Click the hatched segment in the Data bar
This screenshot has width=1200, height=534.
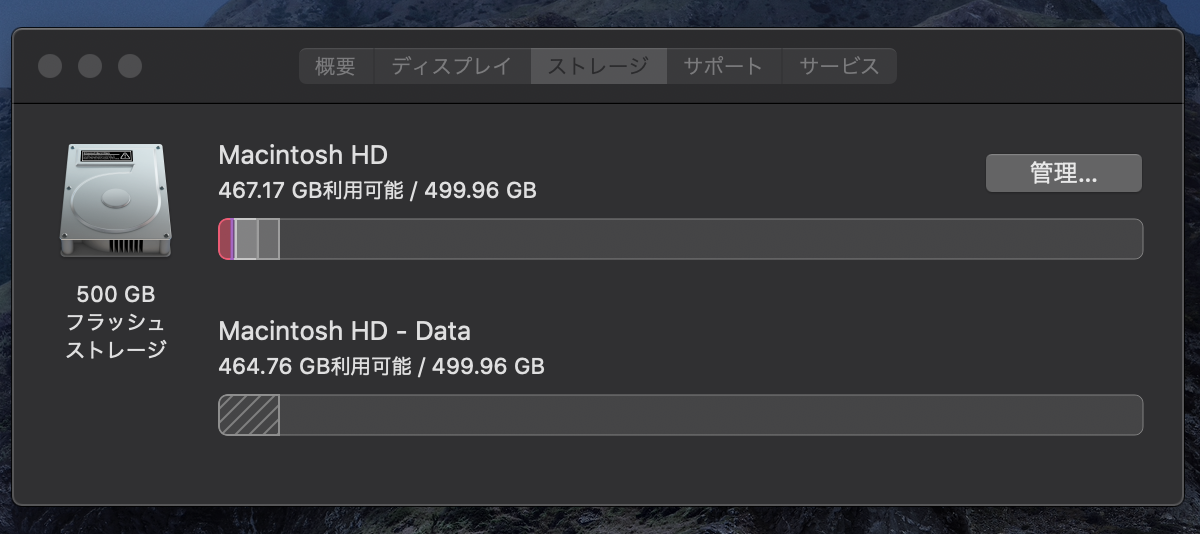click(x=249, y=415)
